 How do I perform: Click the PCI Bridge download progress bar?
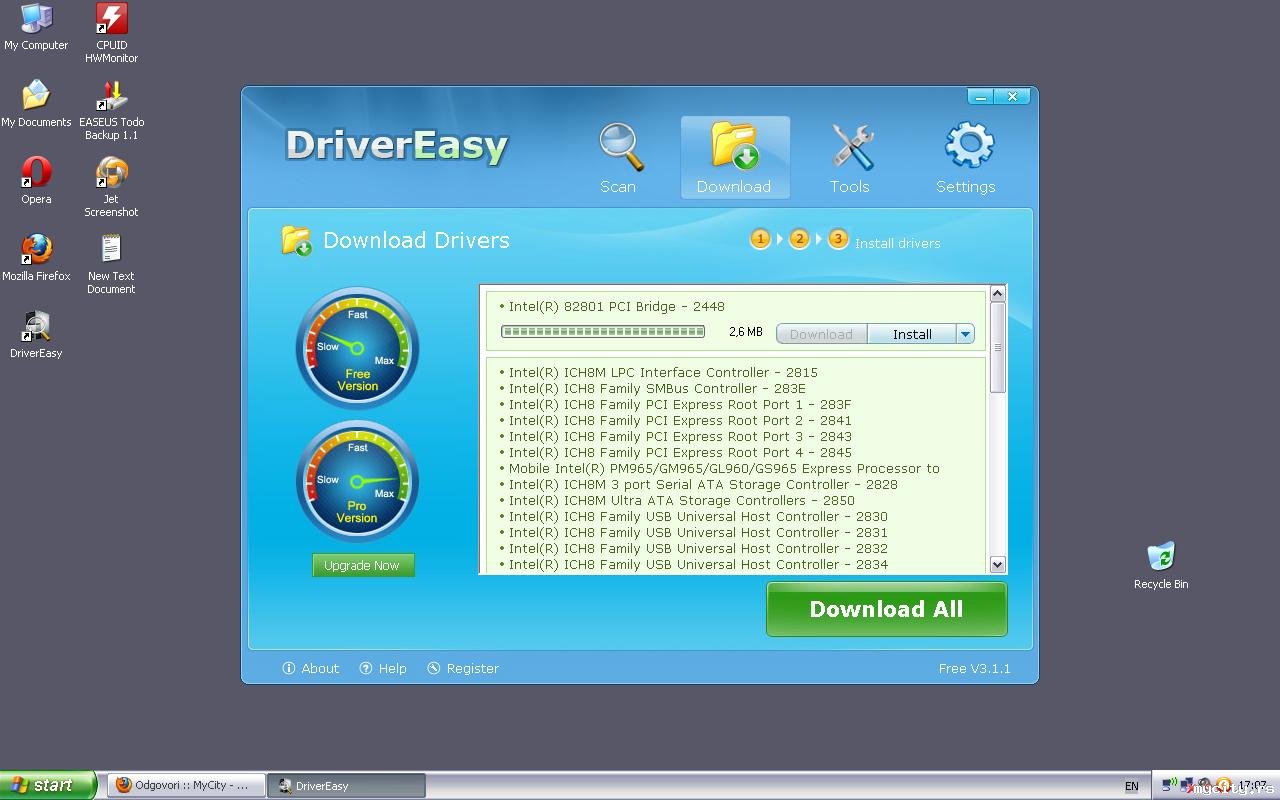(603, 332)
